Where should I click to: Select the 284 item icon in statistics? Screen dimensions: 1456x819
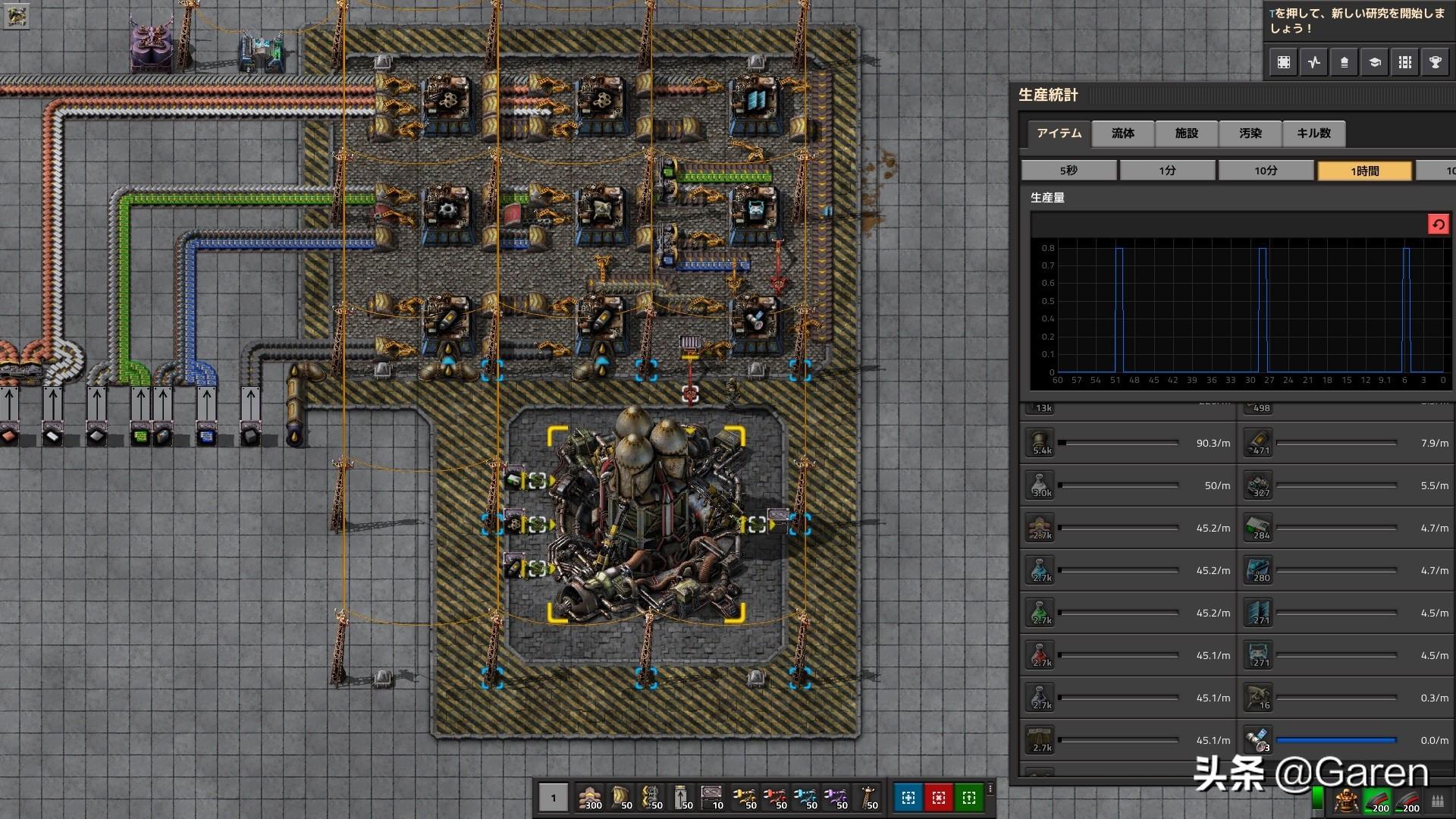(1259, 528)
